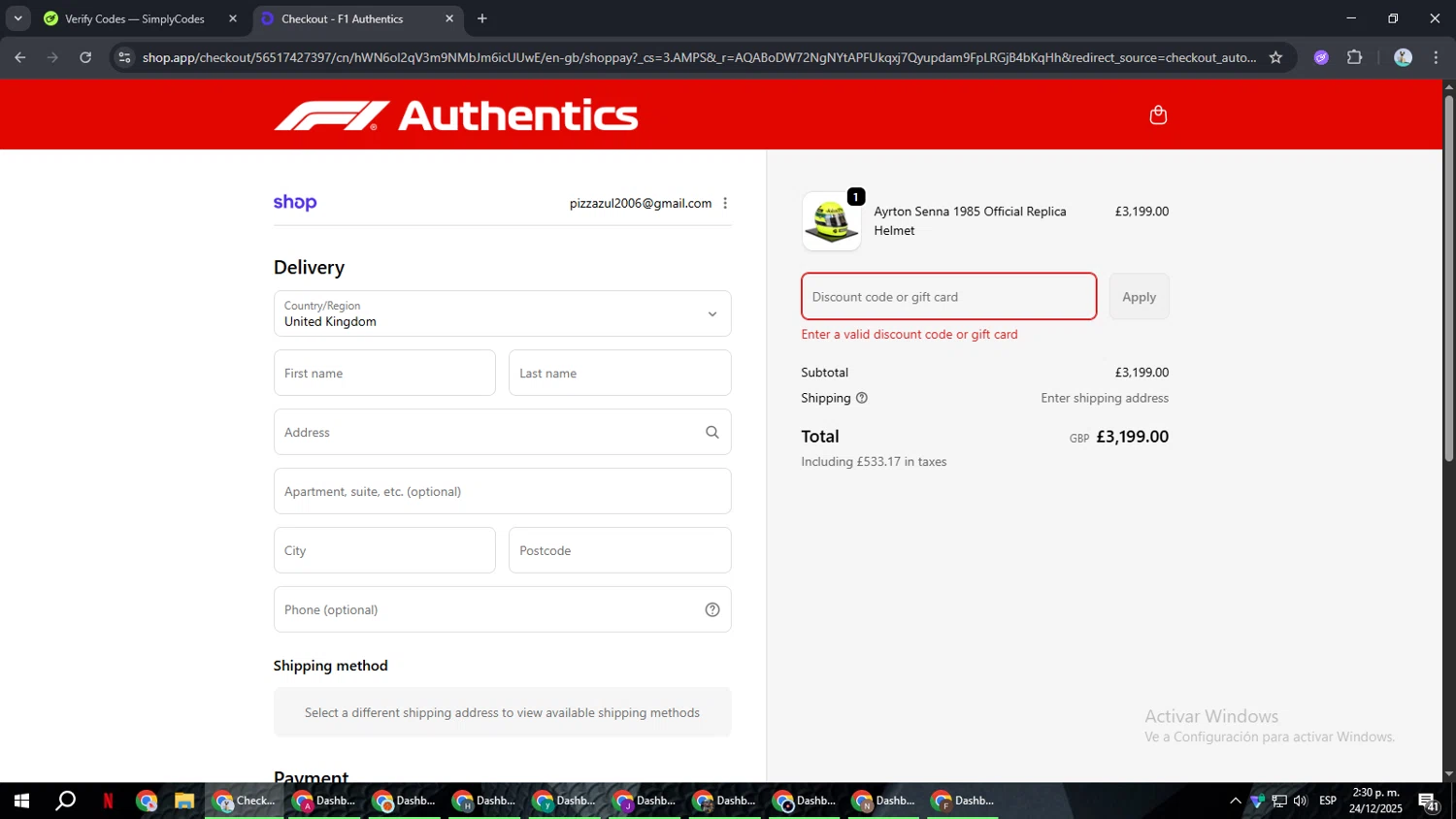Reload the checkout page
This screenshot has height=819, width=1456.
(x=85, y=57)
